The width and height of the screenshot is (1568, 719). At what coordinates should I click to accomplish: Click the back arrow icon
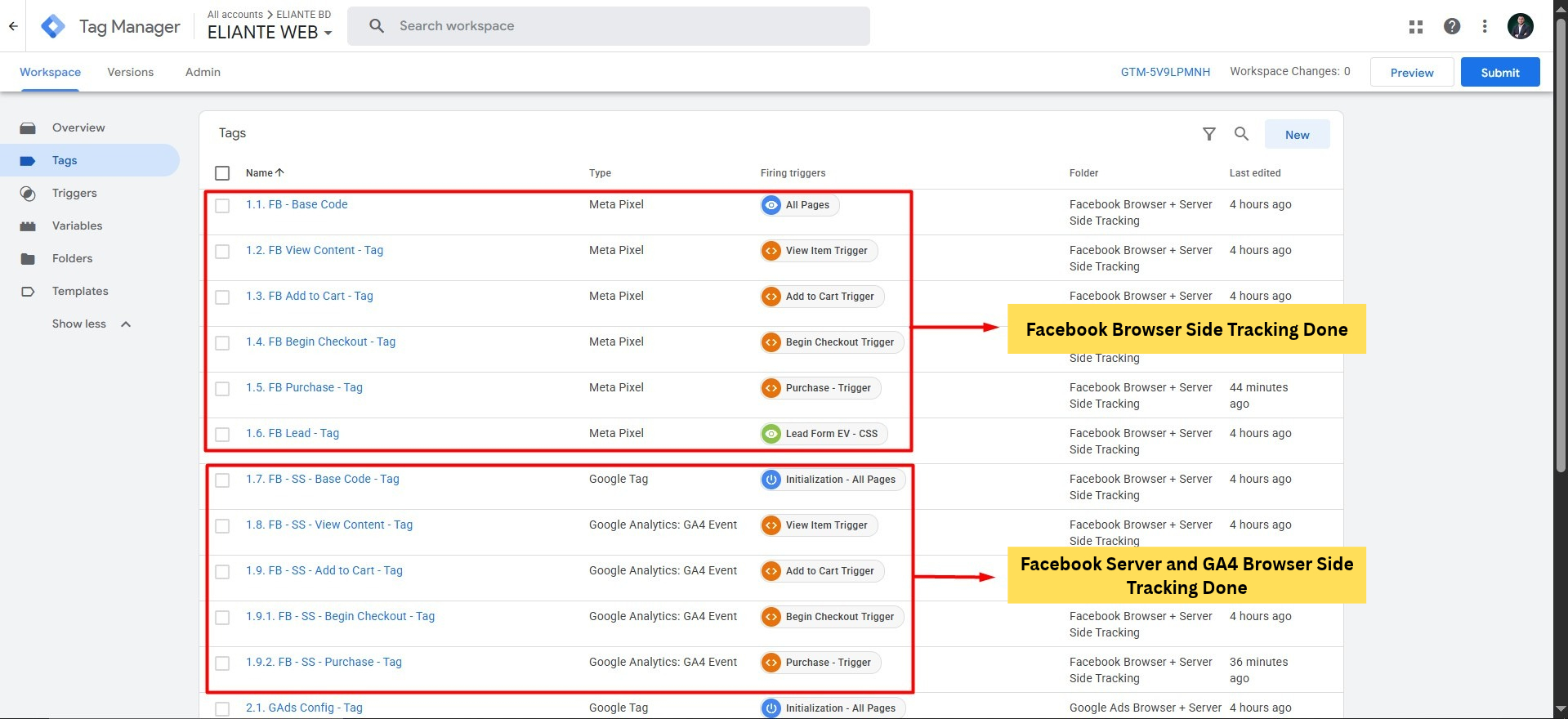tap(13, 26)
